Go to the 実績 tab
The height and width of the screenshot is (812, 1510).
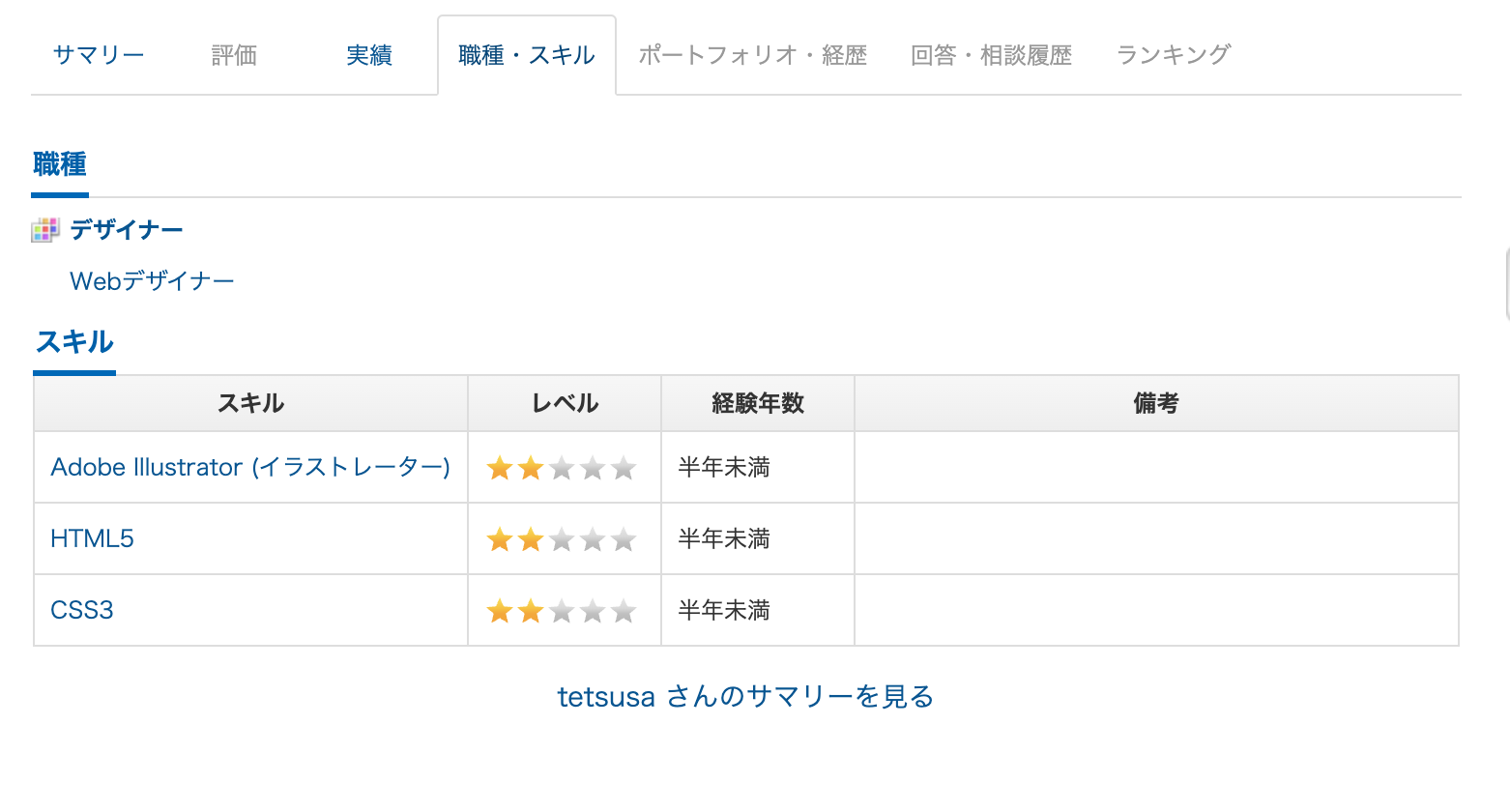(x=369, y=55)
